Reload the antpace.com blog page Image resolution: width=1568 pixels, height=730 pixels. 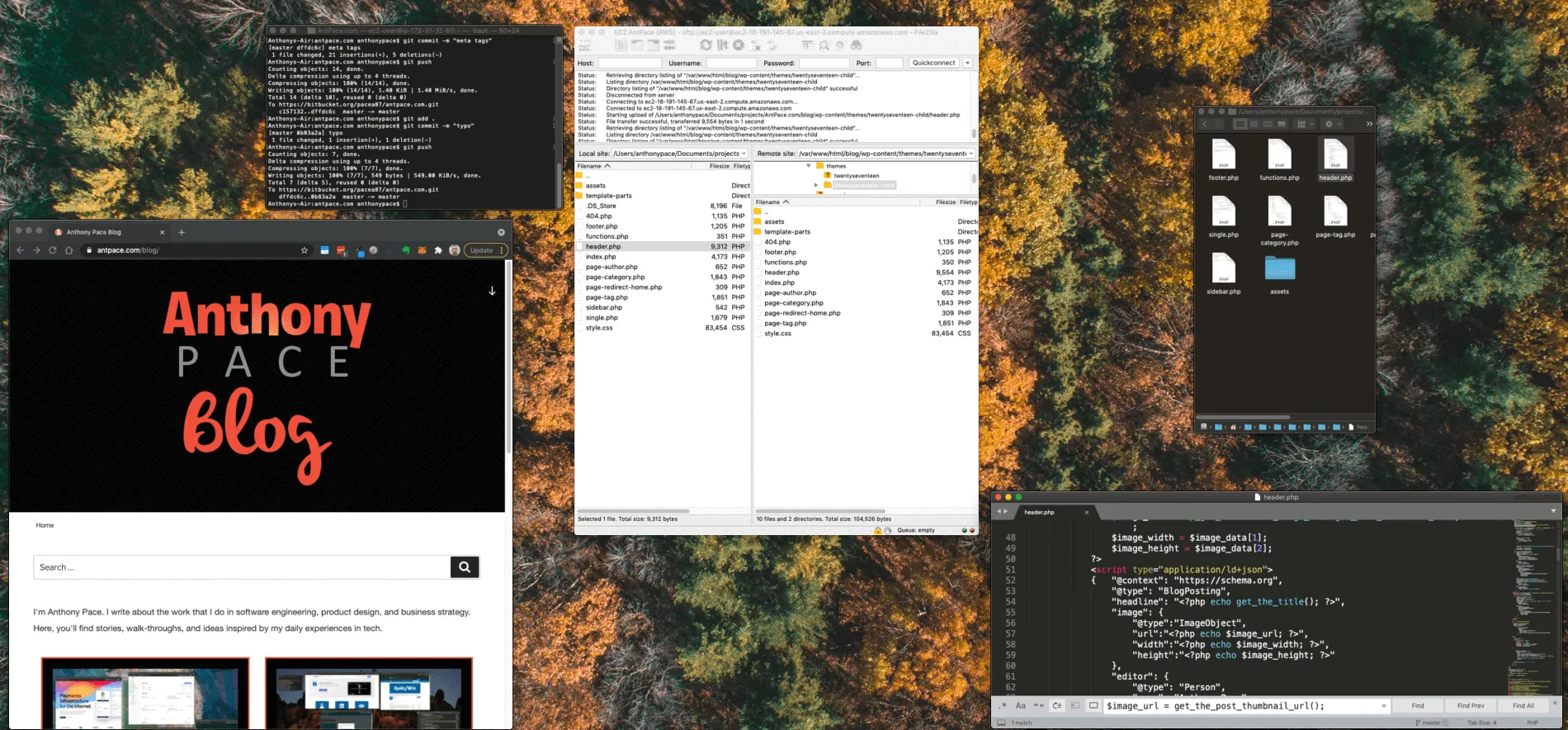(53, 250)
